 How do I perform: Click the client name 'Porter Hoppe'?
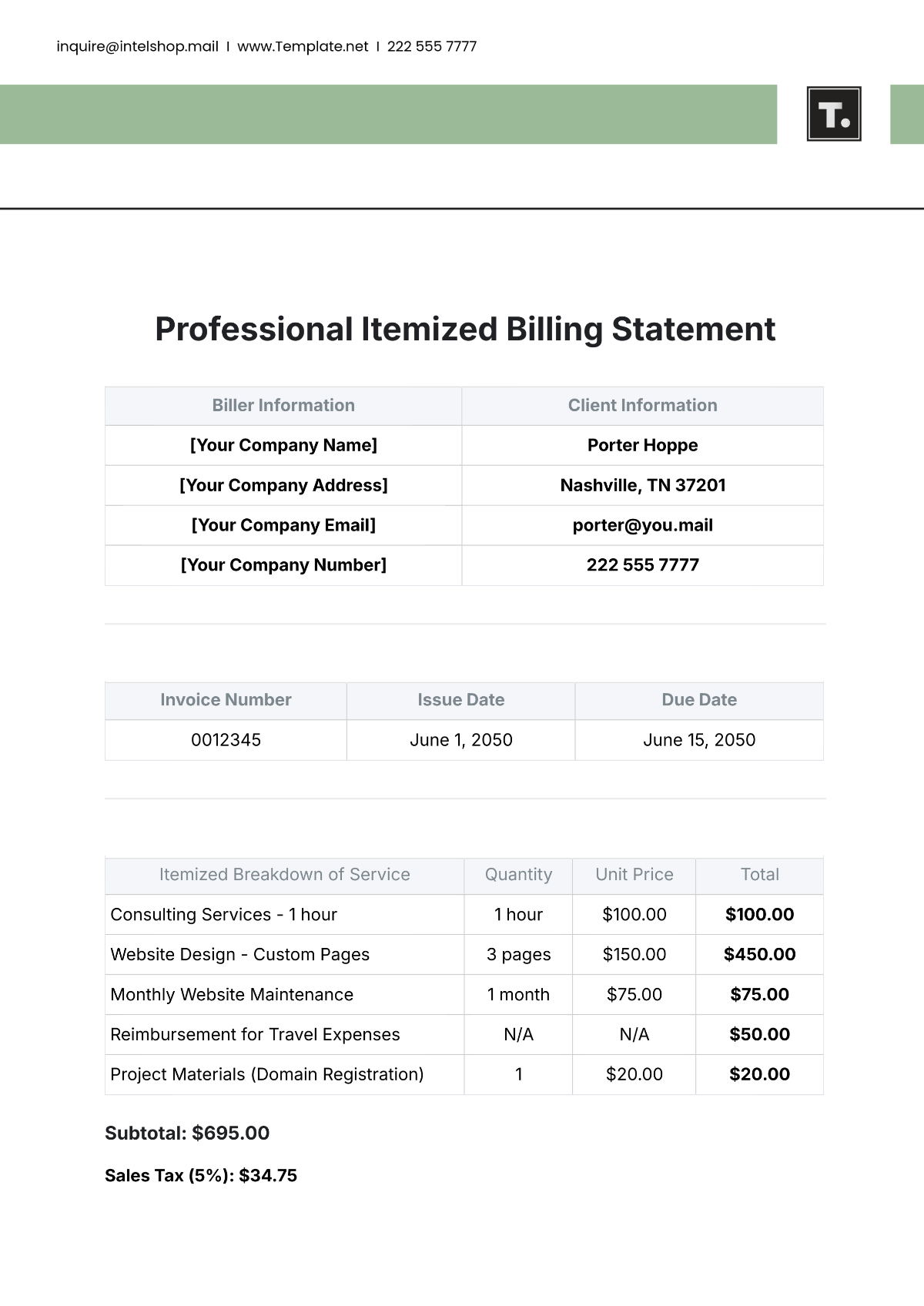click(643, 445)
